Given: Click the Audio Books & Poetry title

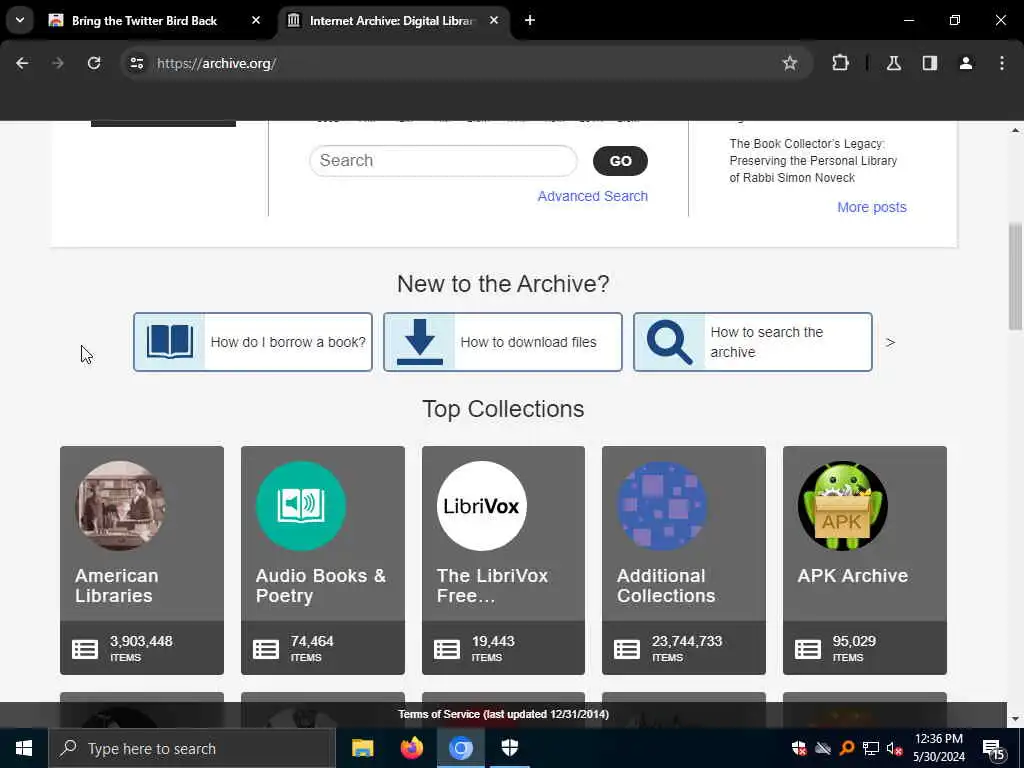Looking at the screenshot, I should coord(321,586).
